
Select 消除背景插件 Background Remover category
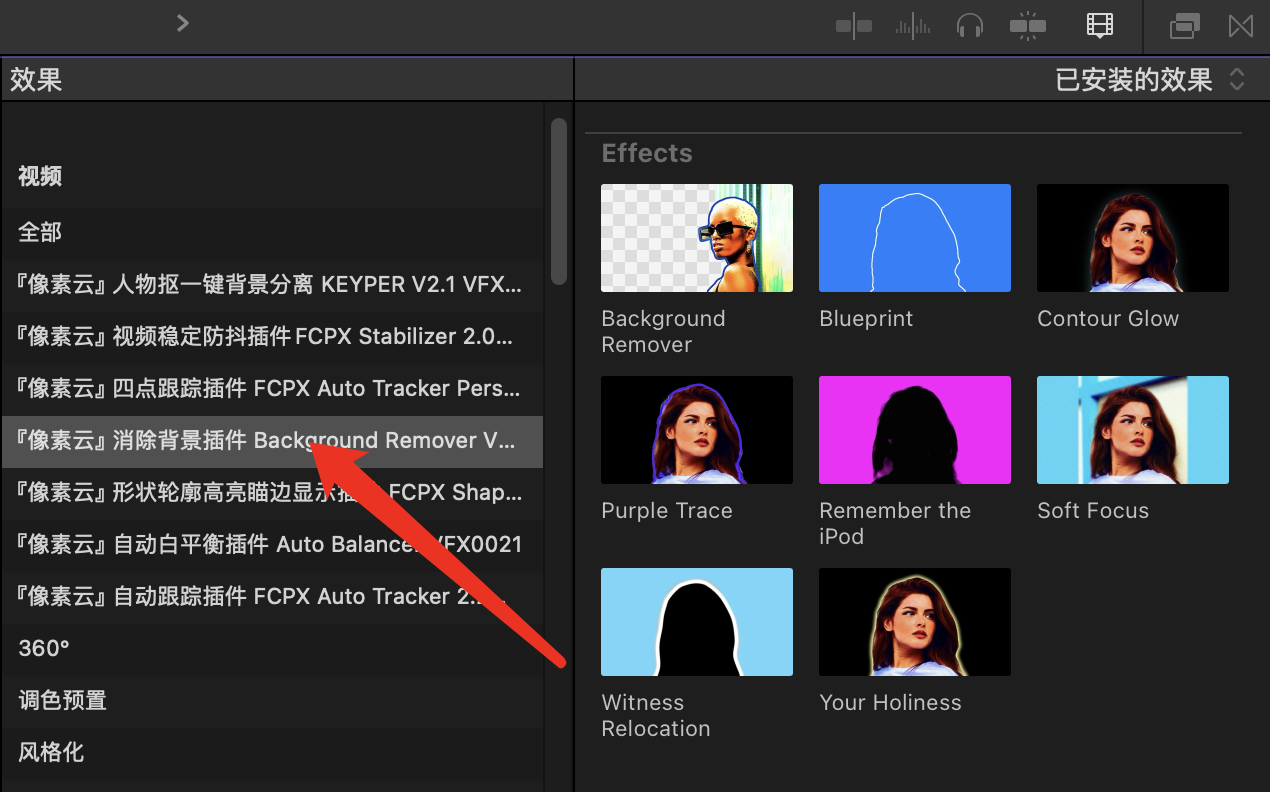pyautogui.click(x=272, y=441)
